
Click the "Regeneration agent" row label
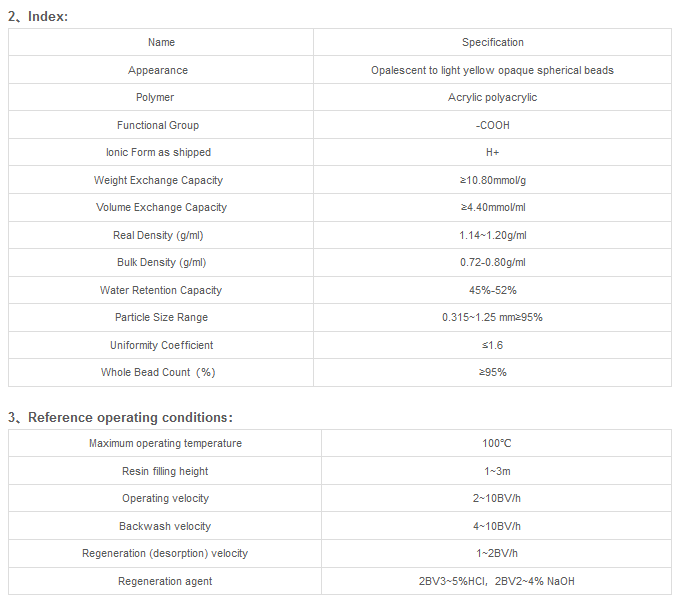165,581
